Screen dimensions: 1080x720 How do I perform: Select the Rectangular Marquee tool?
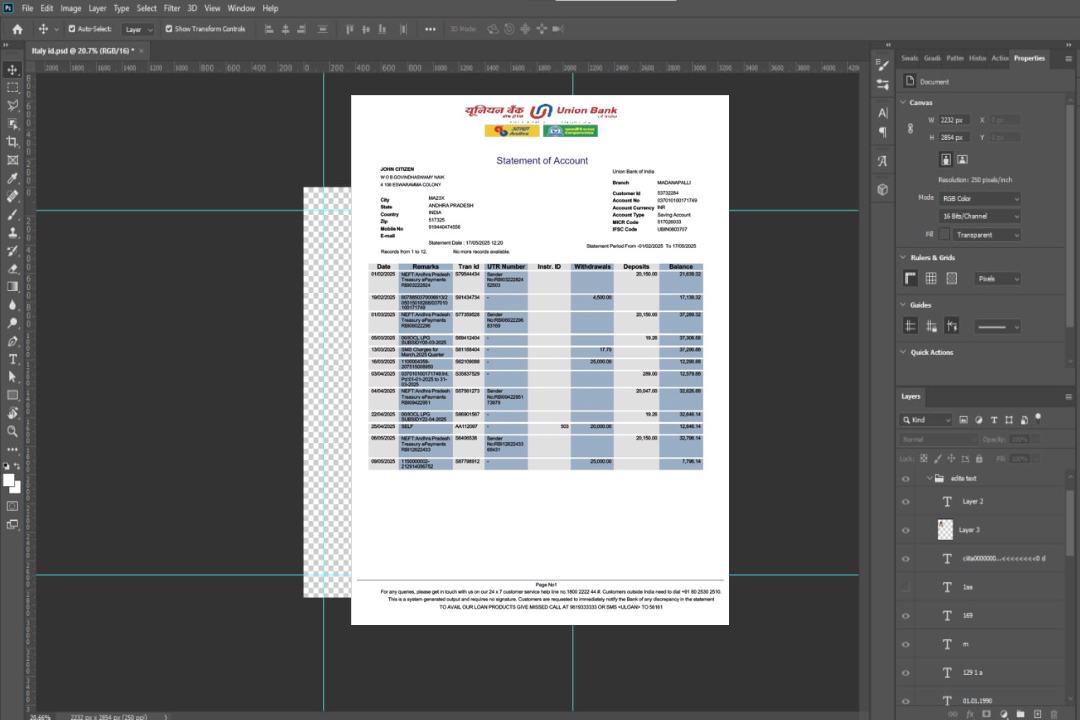[12, 88]
